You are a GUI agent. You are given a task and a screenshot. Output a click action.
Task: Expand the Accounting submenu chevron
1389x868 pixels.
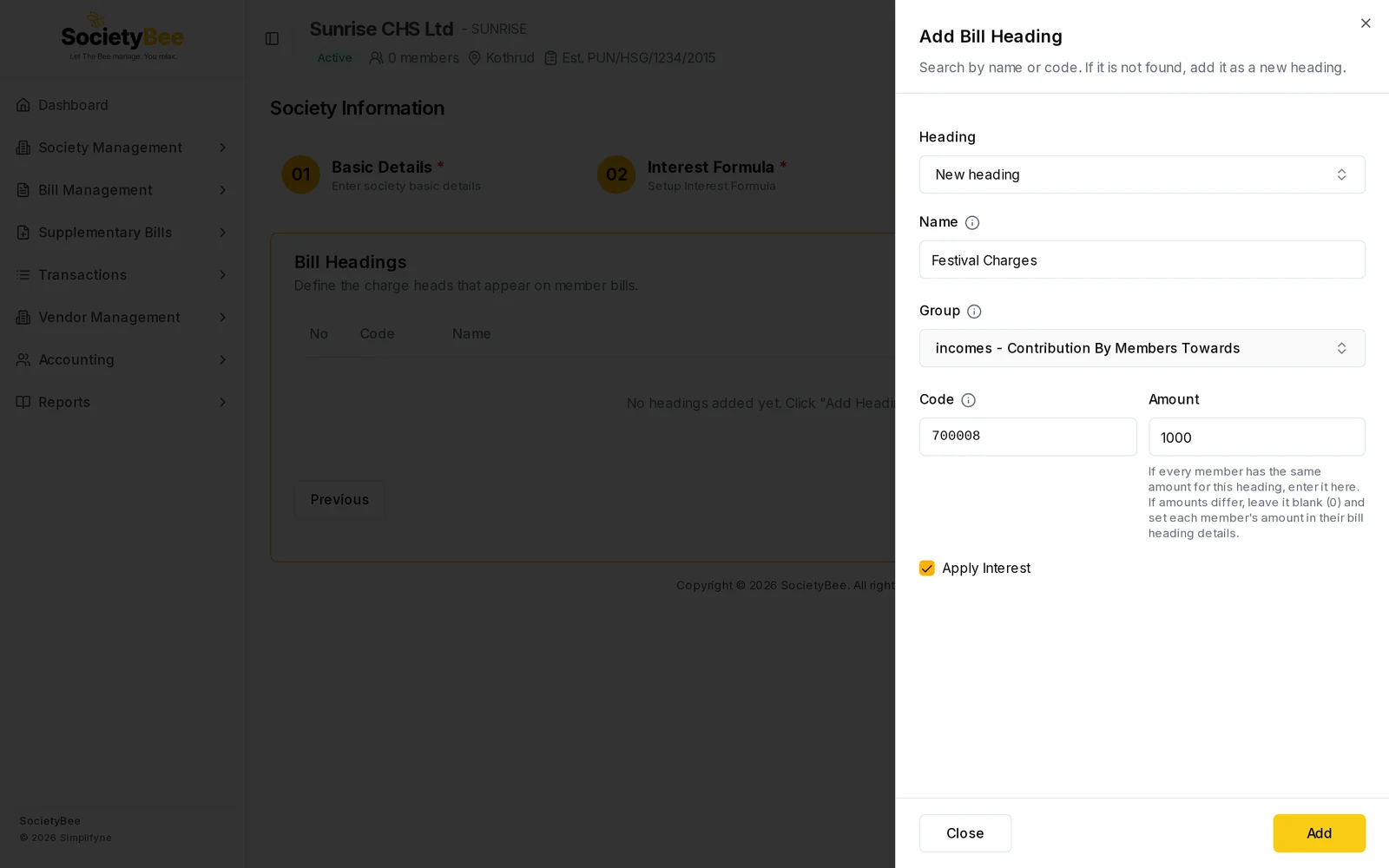coord(223,359)
